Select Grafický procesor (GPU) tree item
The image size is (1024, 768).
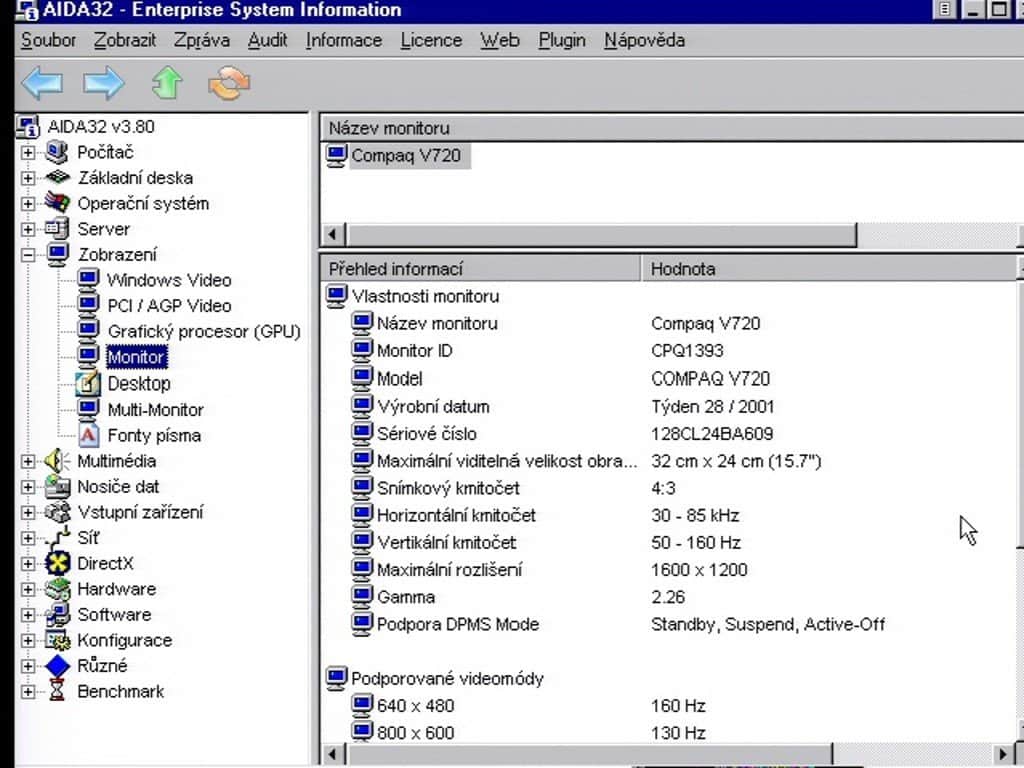[204, 332]
